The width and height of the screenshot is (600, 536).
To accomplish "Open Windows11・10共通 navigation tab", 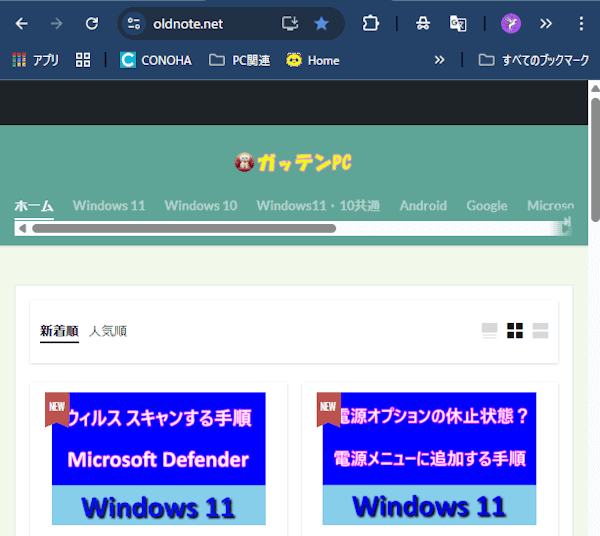I will click(318, 206).
